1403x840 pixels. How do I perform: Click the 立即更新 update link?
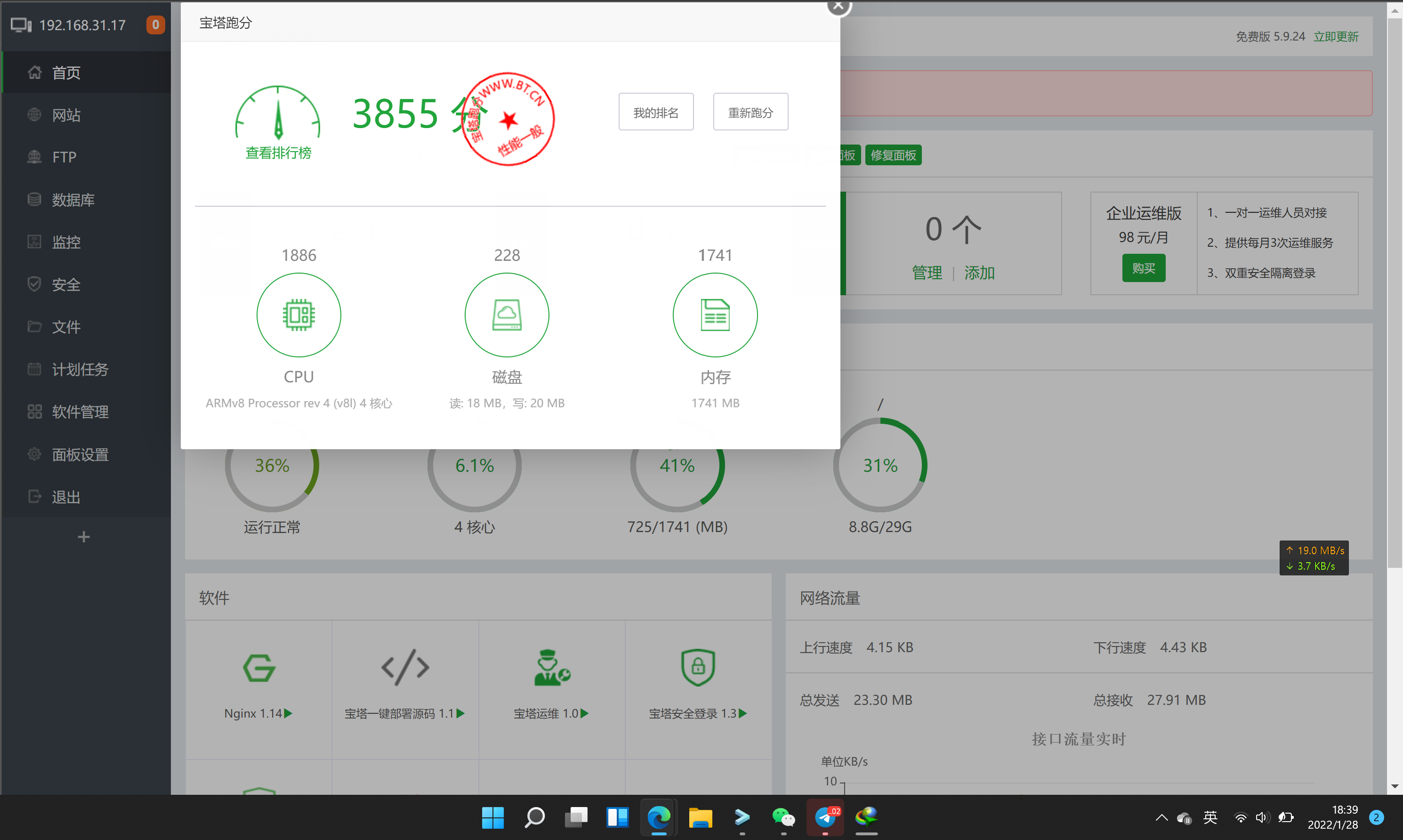point(1336,36)
